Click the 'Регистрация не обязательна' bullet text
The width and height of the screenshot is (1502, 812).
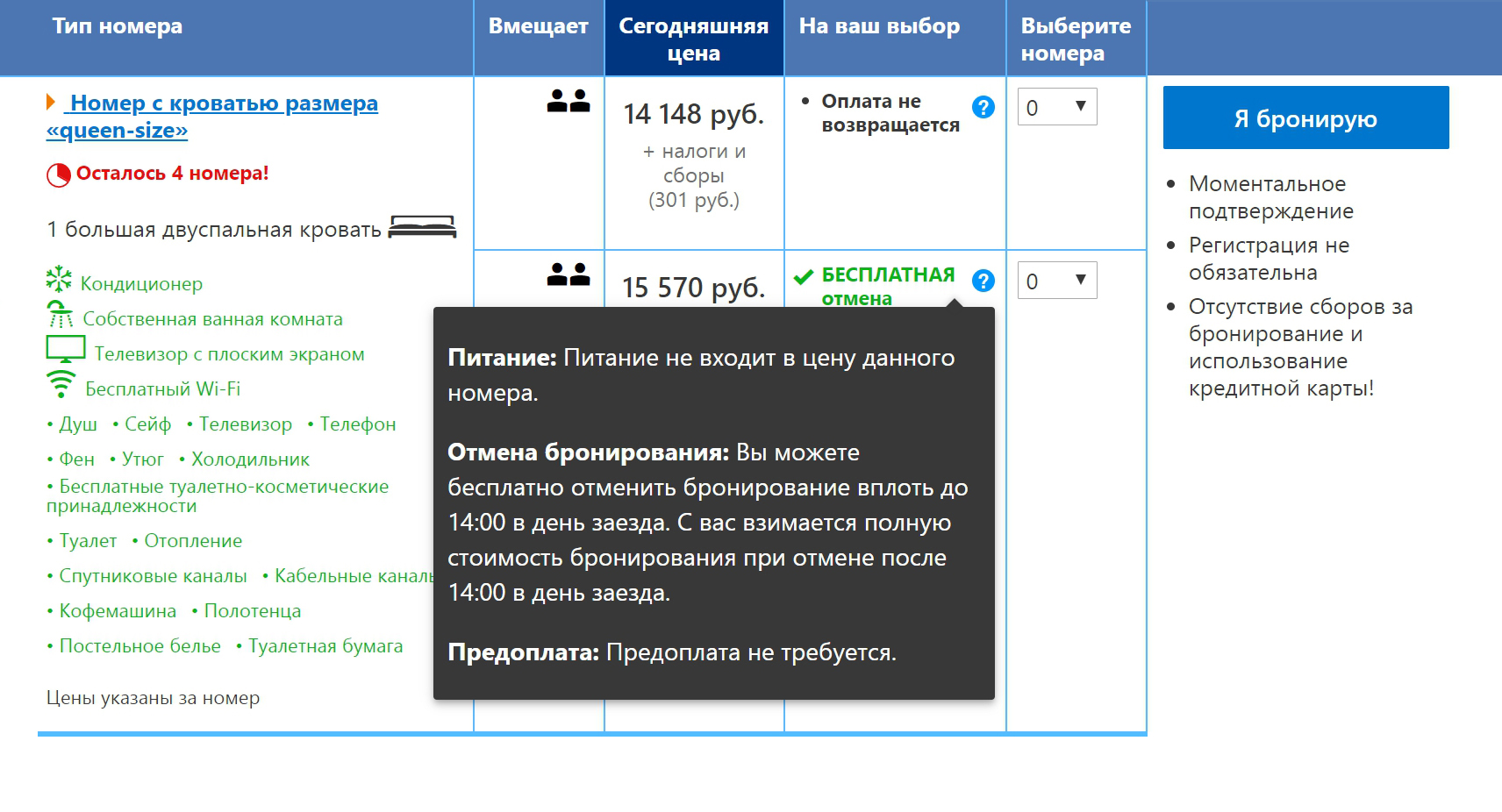(x=1269, y=259)
